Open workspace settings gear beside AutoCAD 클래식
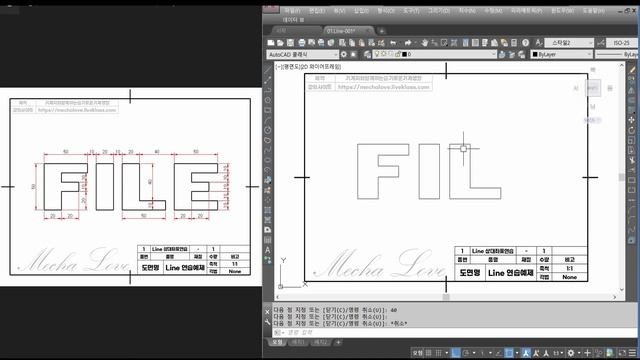Viewport: 640px width, 360px height. pyautogui.click(x=344, y=54)
